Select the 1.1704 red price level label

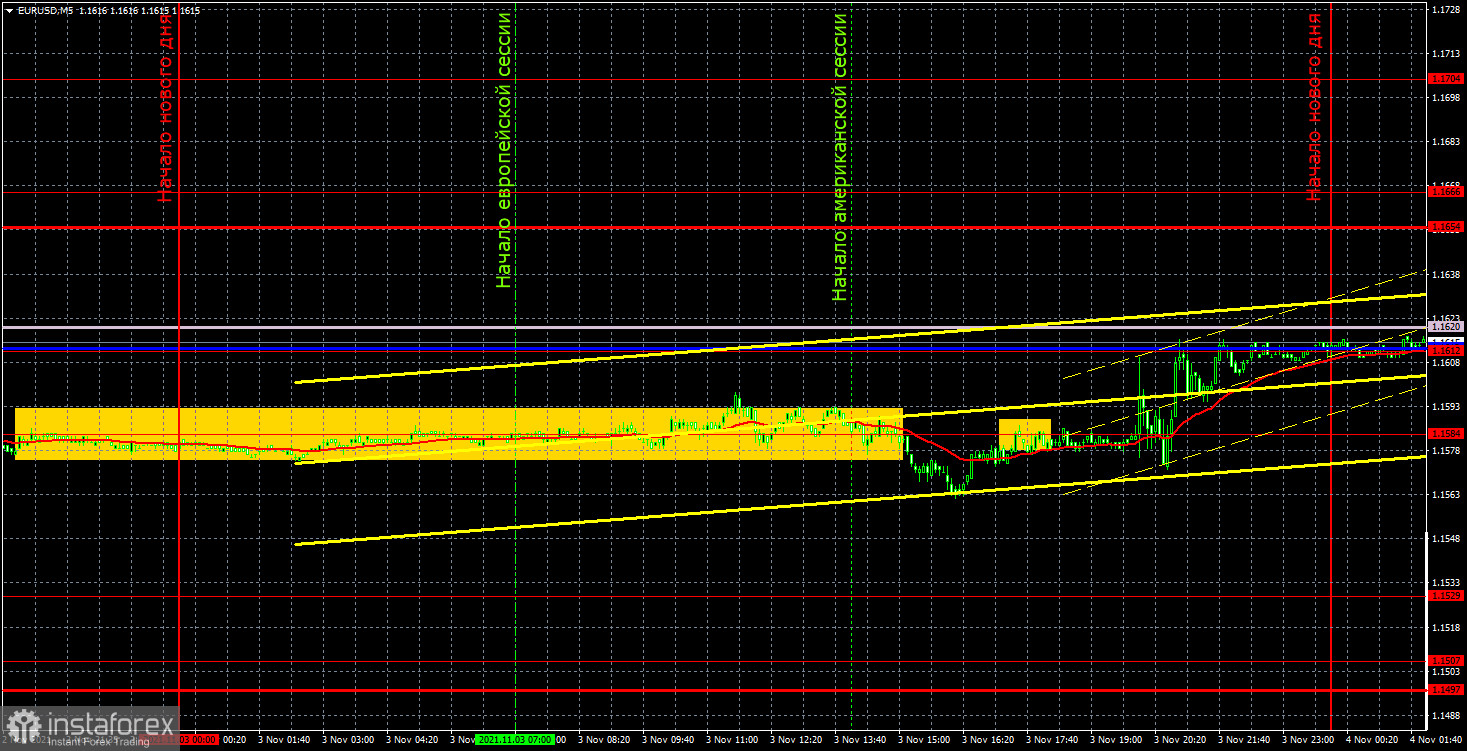pos(1447,78)
